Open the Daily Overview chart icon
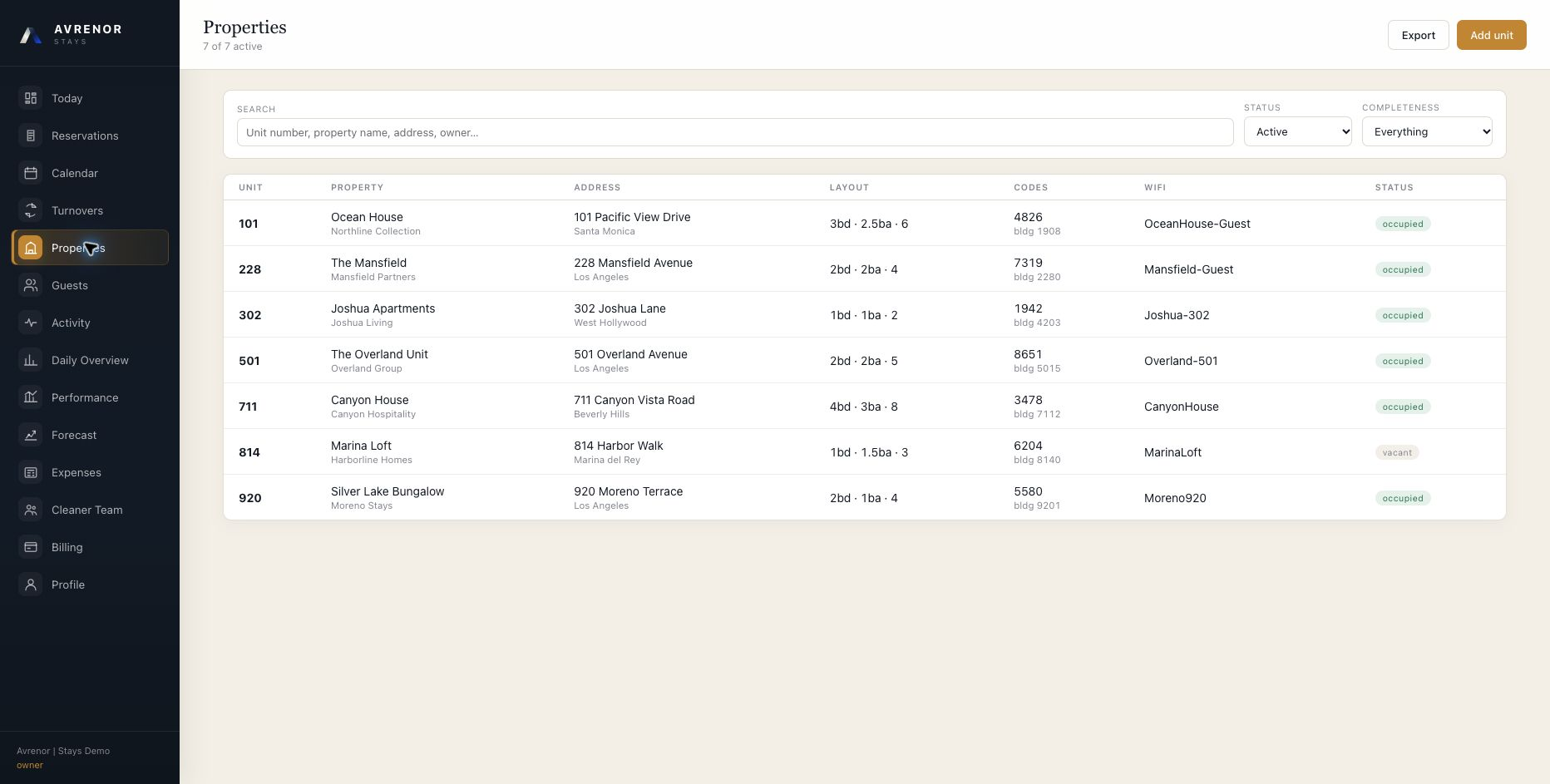 point(31,360)
